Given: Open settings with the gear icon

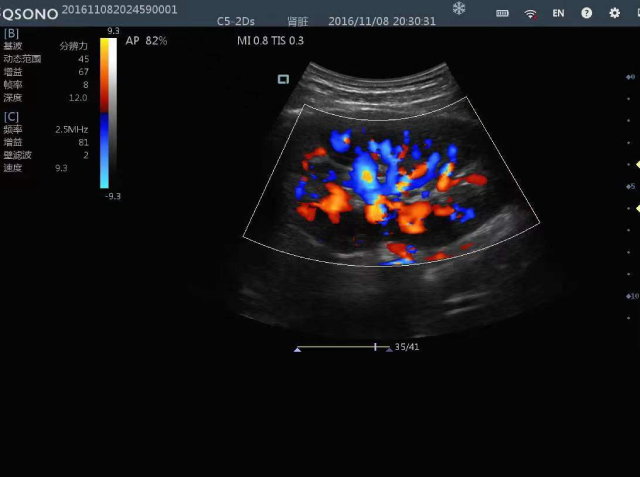Looking at the screenshot, I should [614, 13].
